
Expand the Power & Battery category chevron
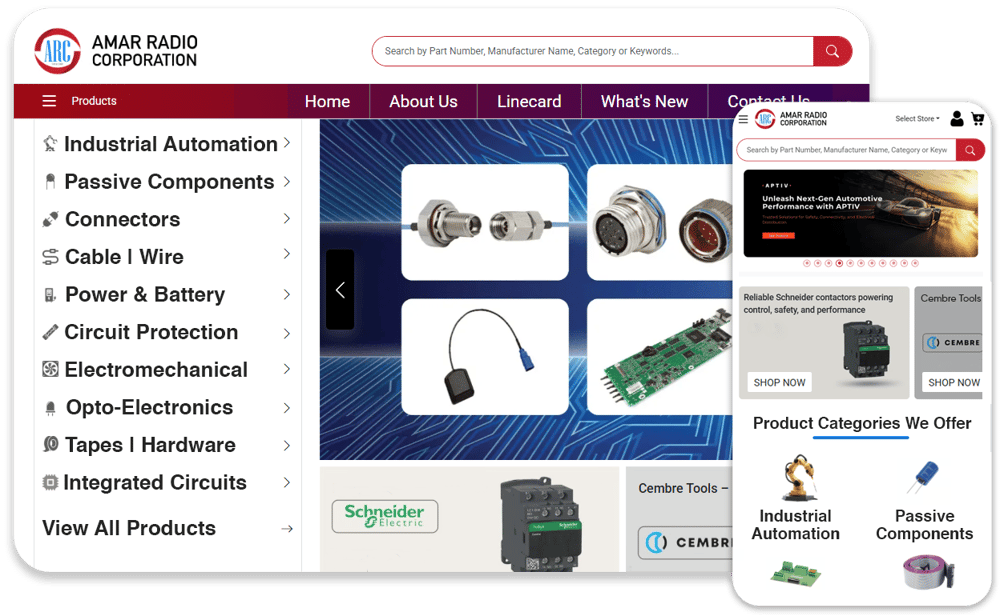287,294
